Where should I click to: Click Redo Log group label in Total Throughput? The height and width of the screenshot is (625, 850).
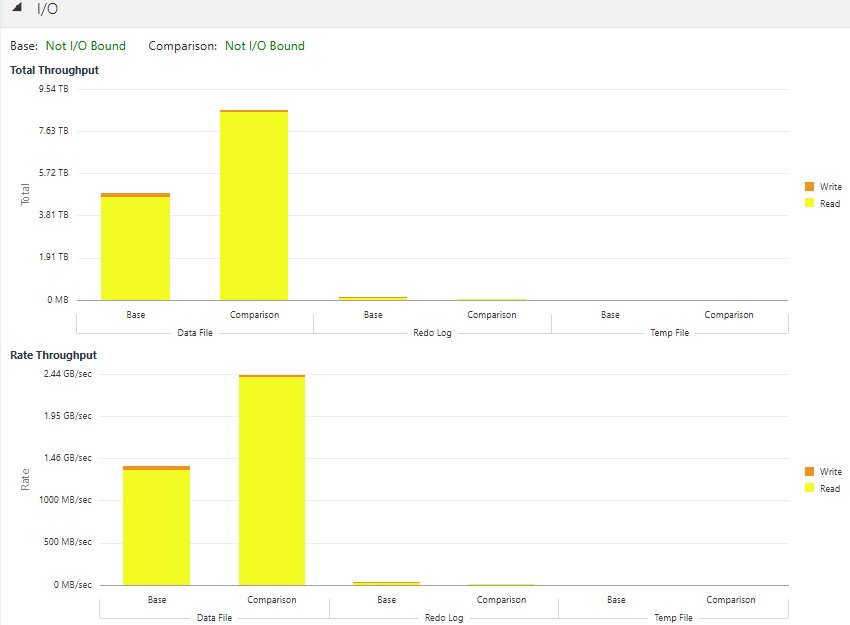pos(432,333)
